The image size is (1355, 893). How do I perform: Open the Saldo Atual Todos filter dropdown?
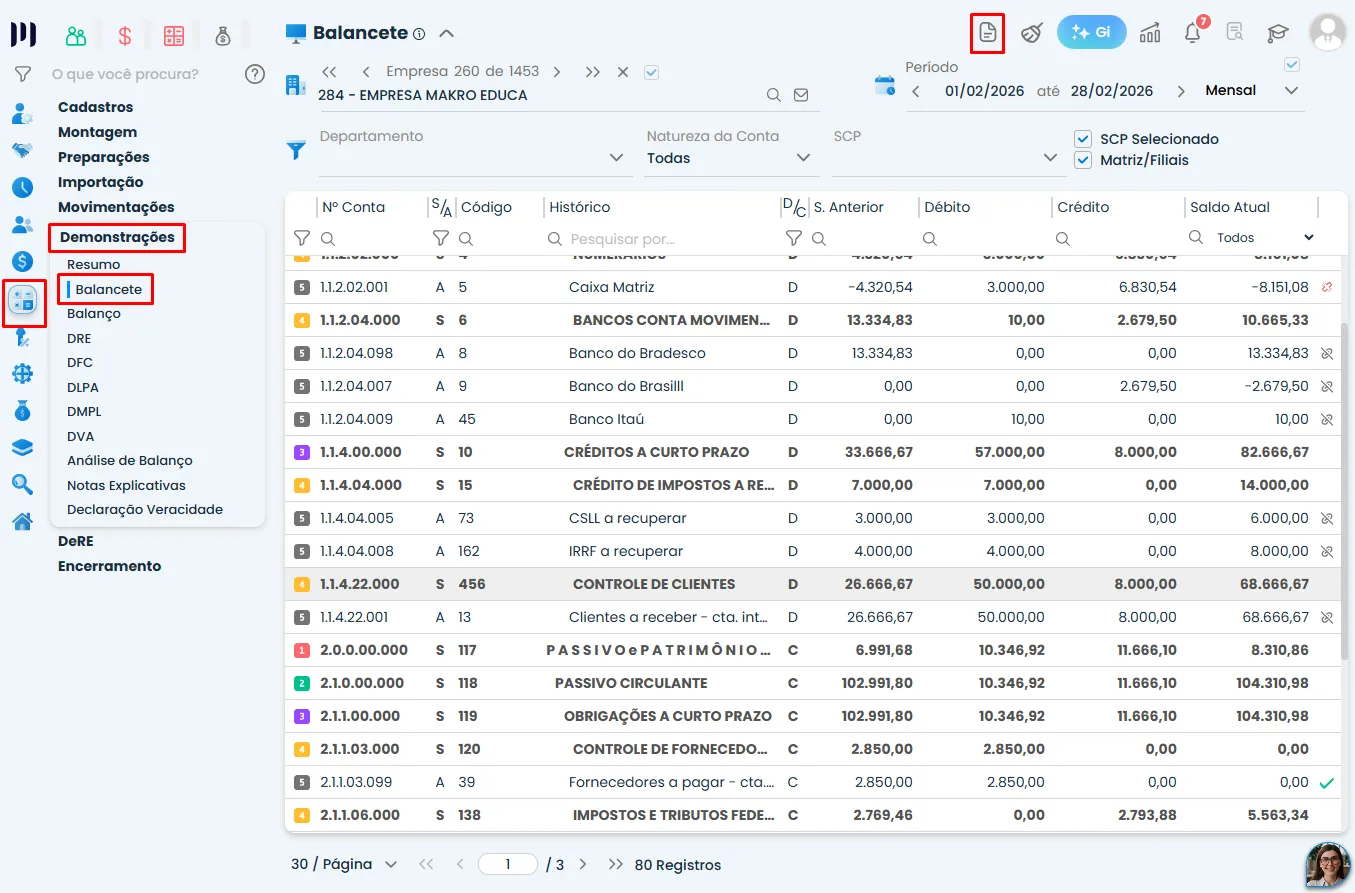[1264, 238]
